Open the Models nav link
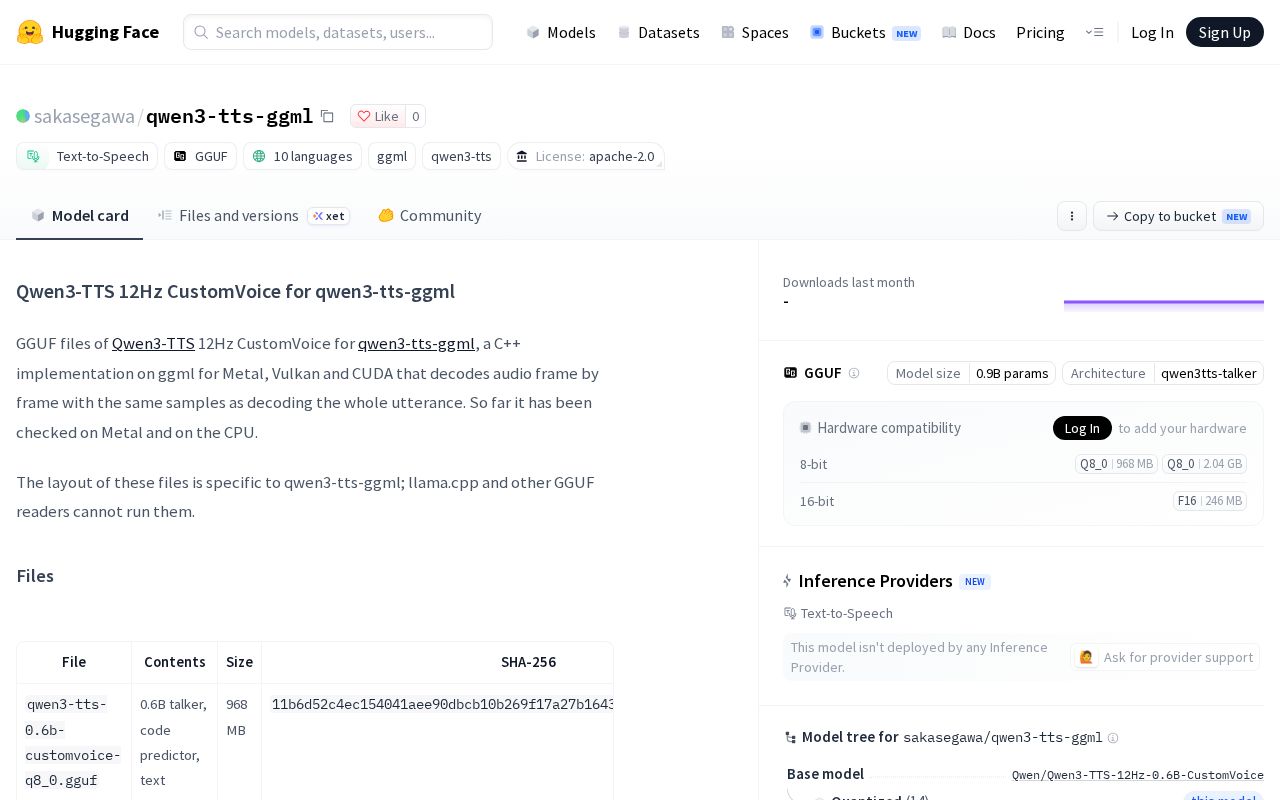 pyautogui.click(x=561, y=32)
